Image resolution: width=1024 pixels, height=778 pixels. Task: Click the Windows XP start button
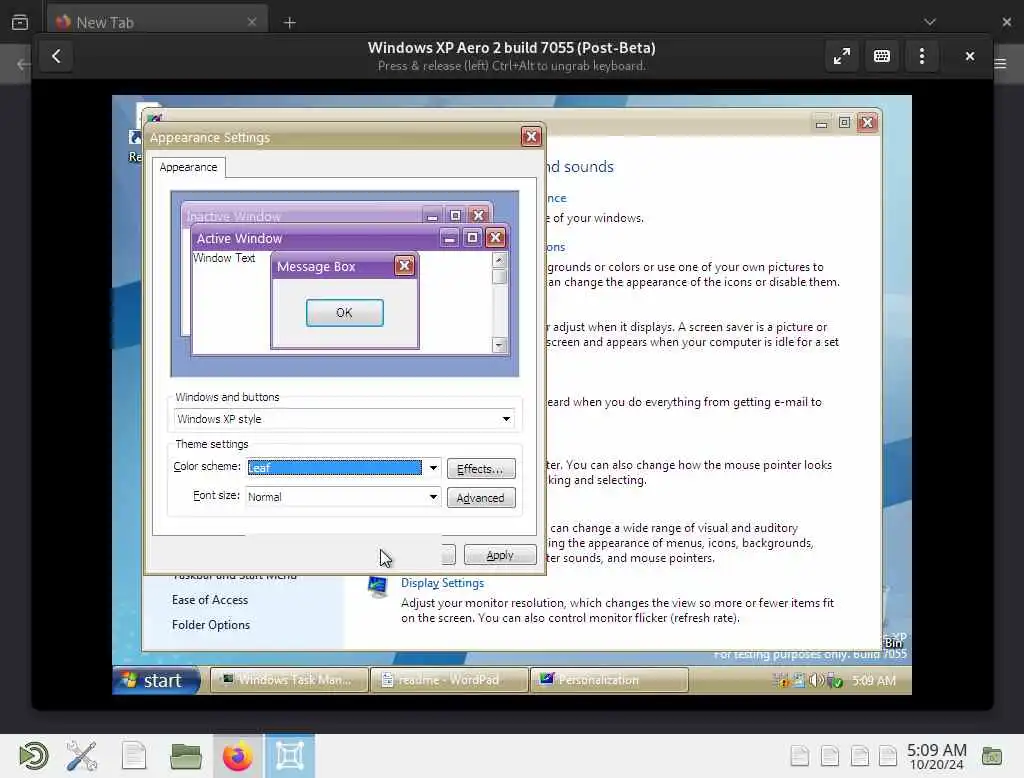tap(156, 680)
